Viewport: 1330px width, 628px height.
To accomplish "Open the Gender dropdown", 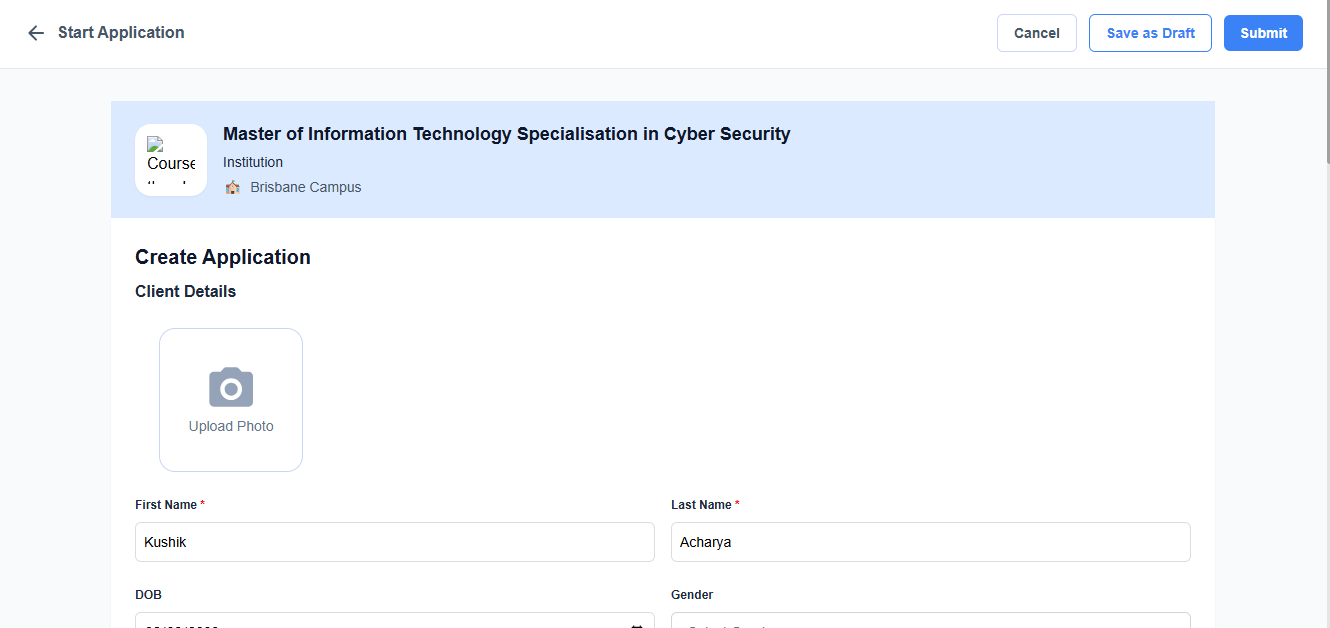I will [x=930, y=622].
